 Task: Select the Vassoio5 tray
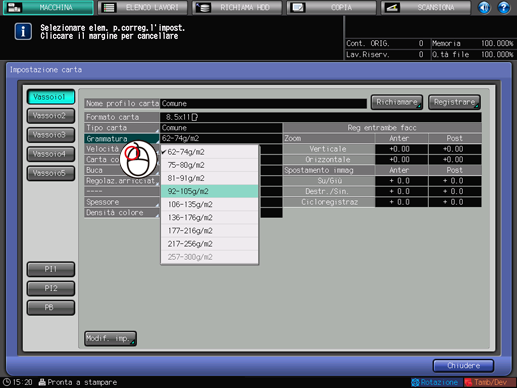pos(51,173)
